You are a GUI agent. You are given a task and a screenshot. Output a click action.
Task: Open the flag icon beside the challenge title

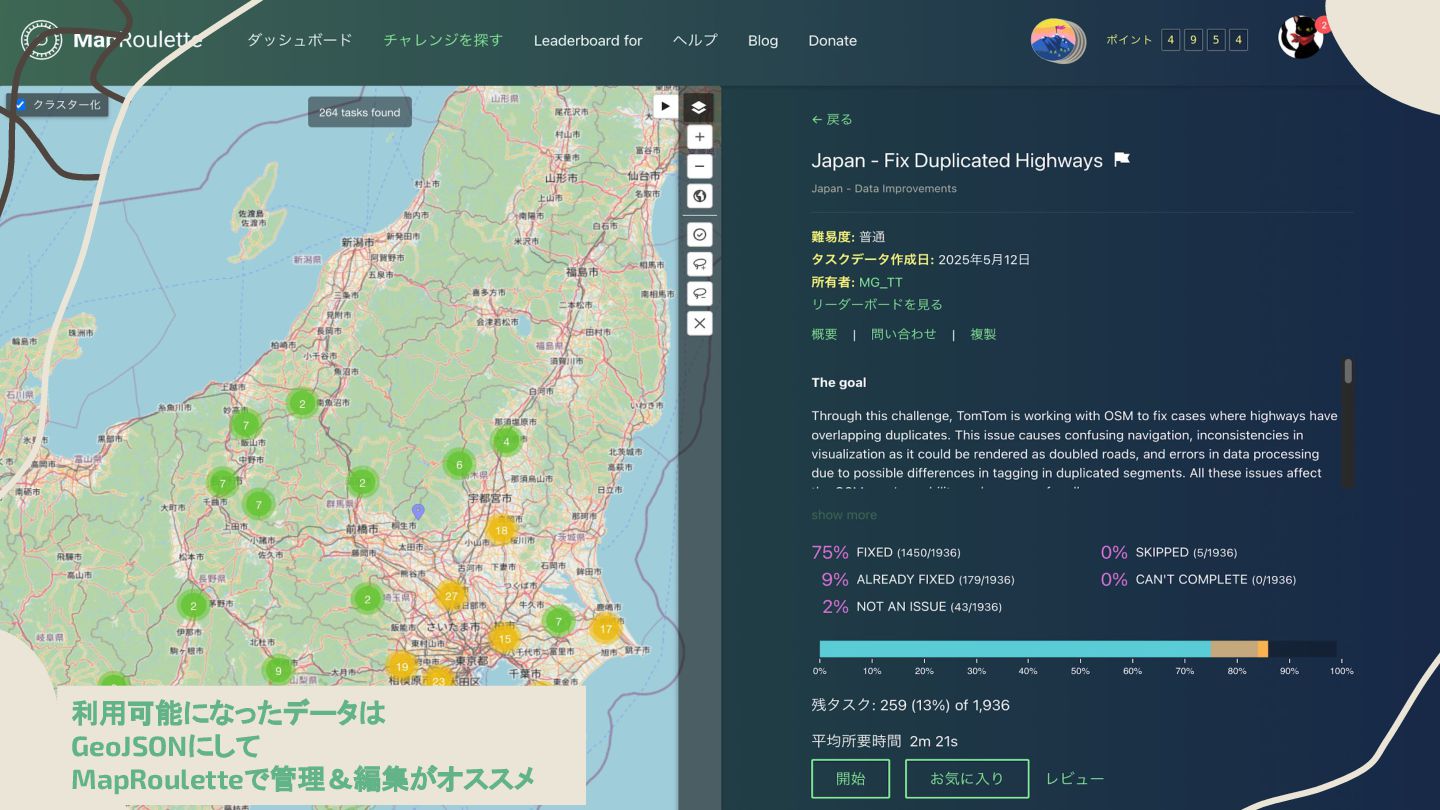click(1122, 160)
